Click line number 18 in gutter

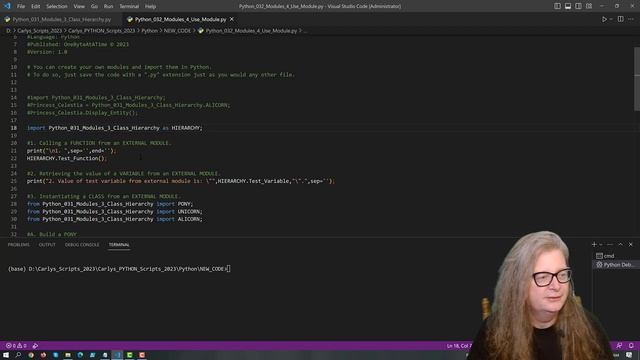pos(13,128)
